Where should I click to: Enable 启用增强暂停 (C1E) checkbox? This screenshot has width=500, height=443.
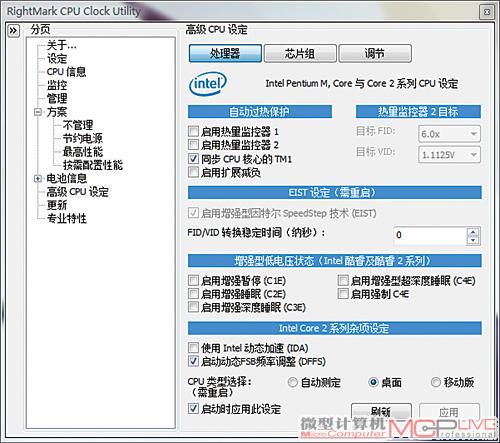tap(193, 280)
